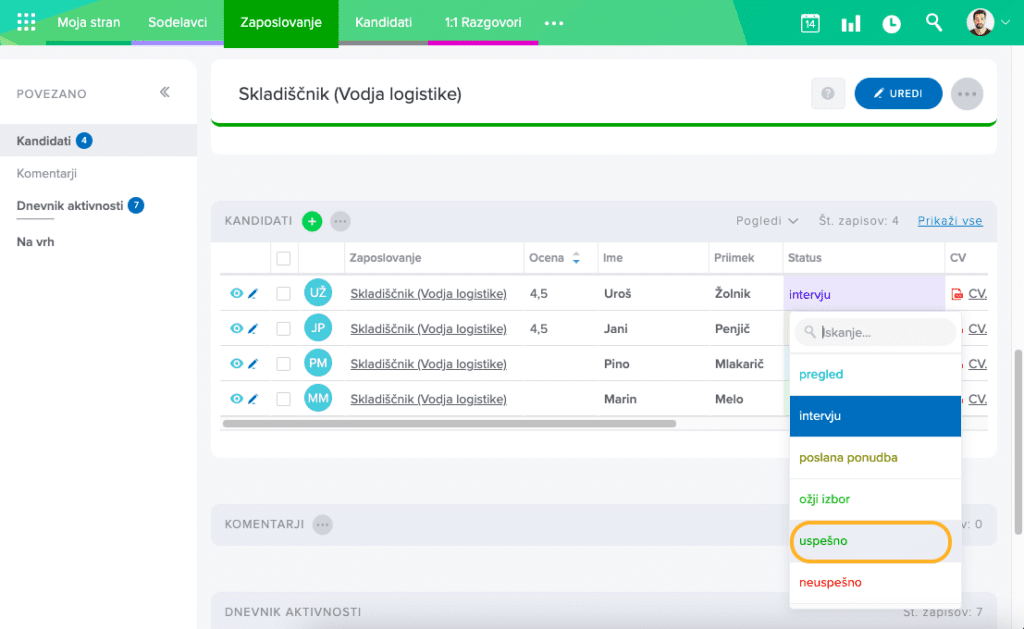Click the 'Prikaži vse' link
This screenshot has height=629, width=1024.
(x=949, y=221)
